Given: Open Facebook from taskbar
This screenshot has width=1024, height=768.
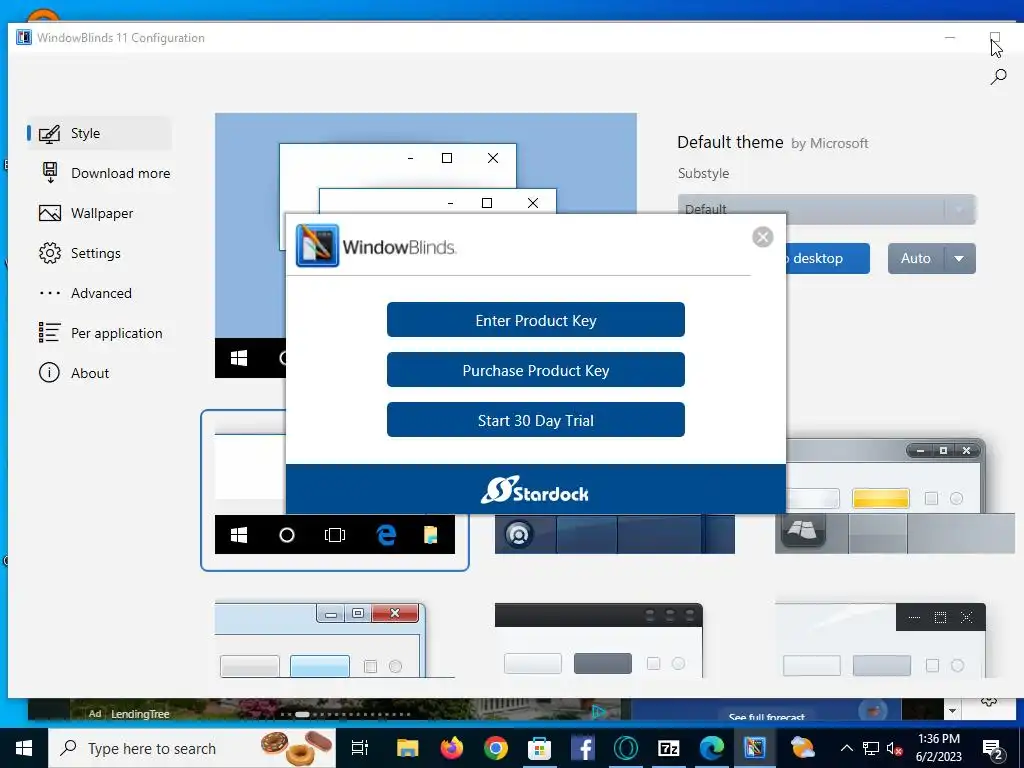Looking at the screenshot, I should click(x=583, y=748).
